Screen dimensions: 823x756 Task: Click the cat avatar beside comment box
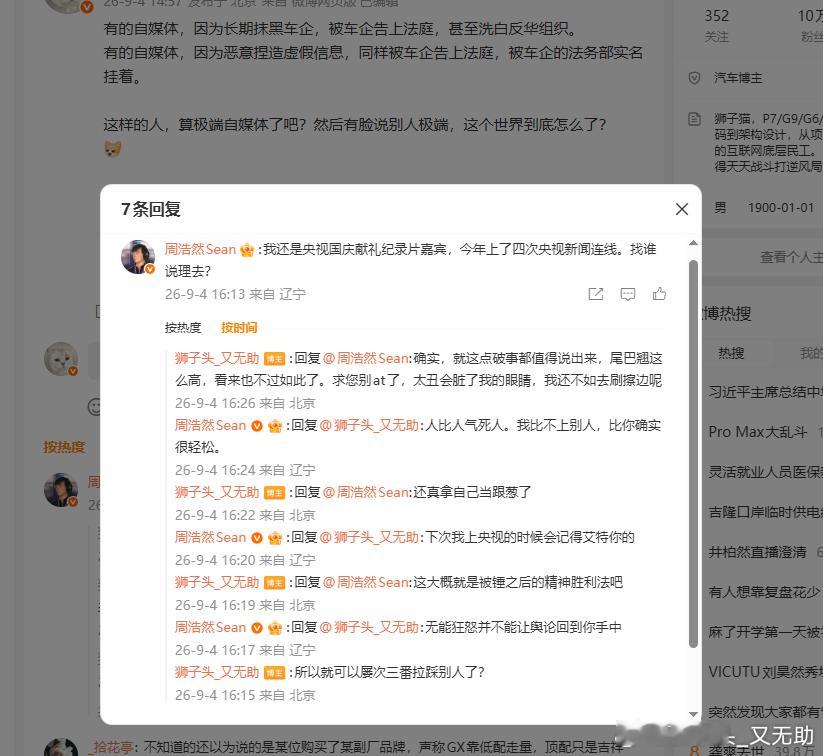[61, 359]
